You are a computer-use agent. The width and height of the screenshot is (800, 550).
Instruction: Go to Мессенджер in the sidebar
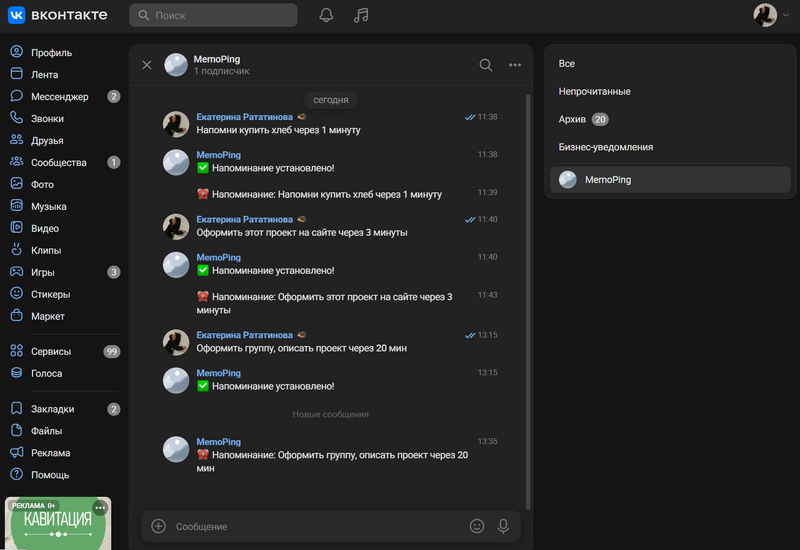click(59, 97)
